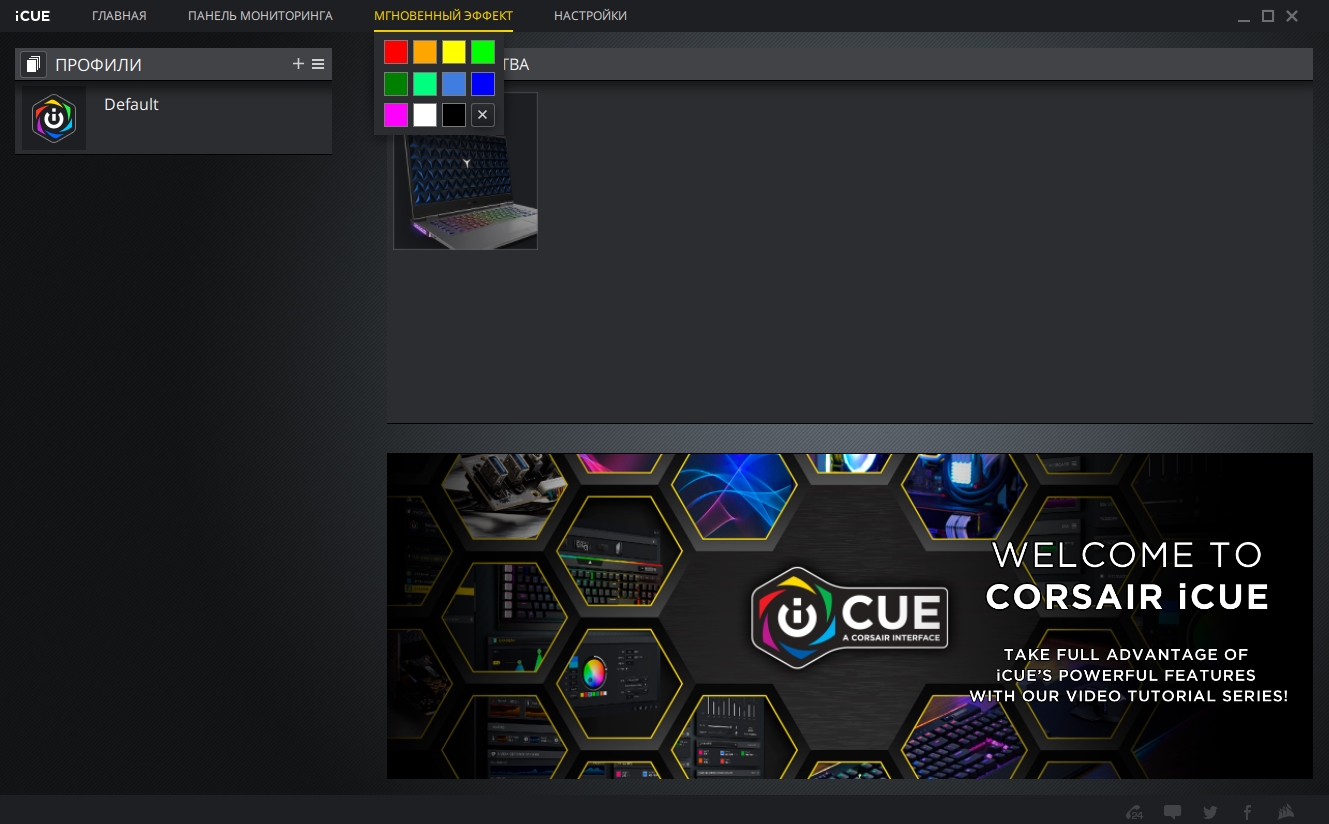This screenshot has width=1329, height=824.
Task: Open the Welcome to Corsair iCUE banner
Action: pos(850,616)
